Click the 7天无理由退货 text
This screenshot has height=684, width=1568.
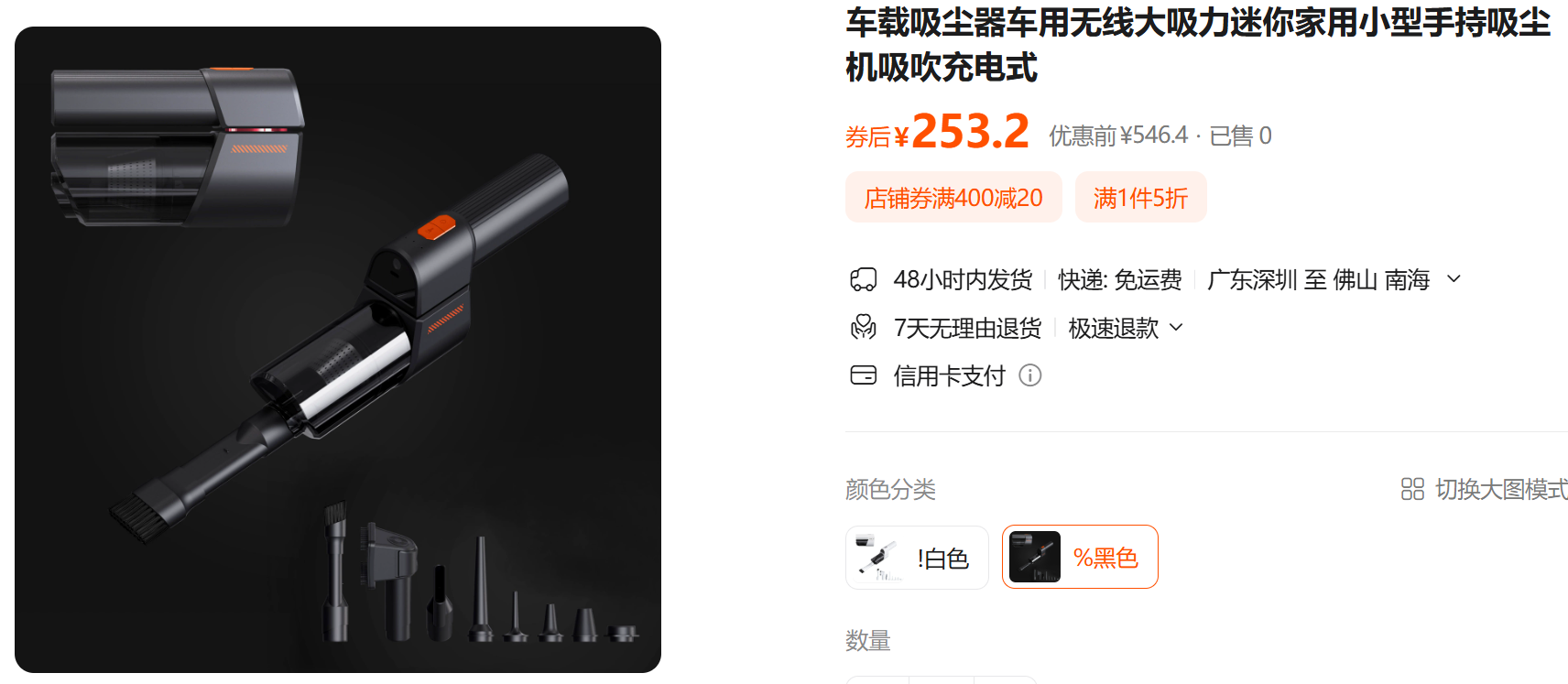coord(967,328)
